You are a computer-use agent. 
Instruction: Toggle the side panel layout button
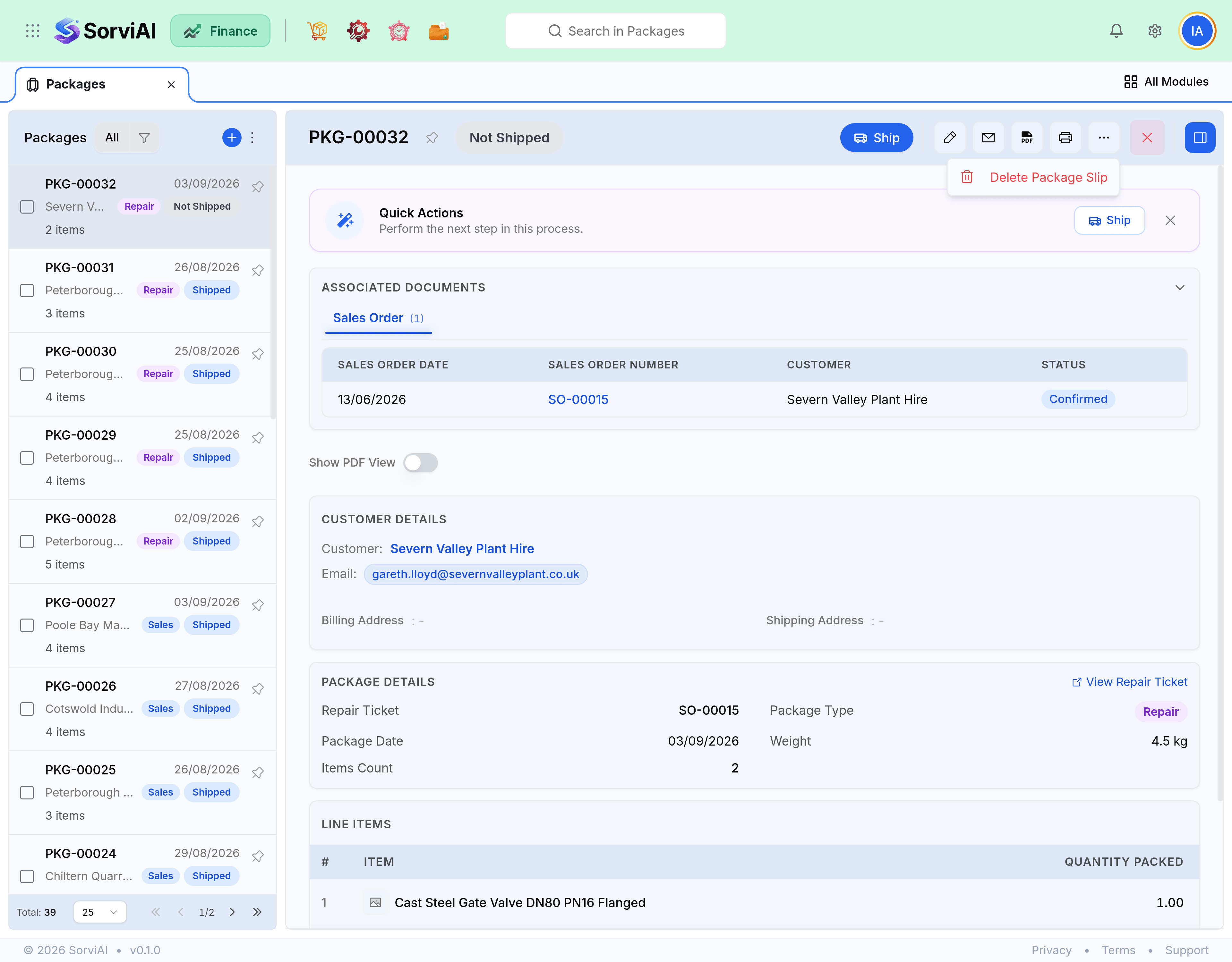[x=1201, y=138]
